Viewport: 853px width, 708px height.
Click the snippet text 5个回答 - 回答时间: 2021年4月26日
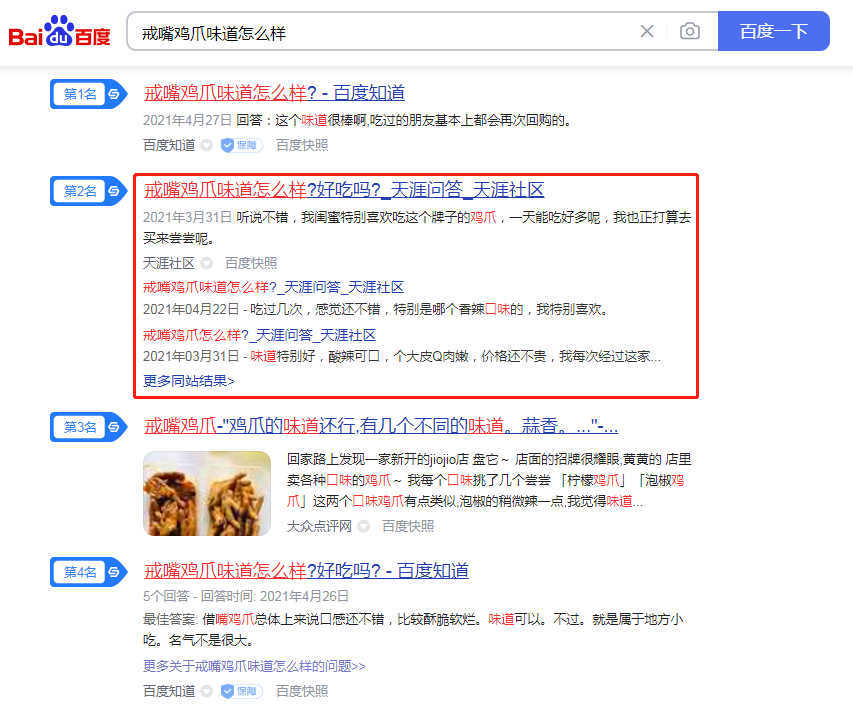coord(246,596)
